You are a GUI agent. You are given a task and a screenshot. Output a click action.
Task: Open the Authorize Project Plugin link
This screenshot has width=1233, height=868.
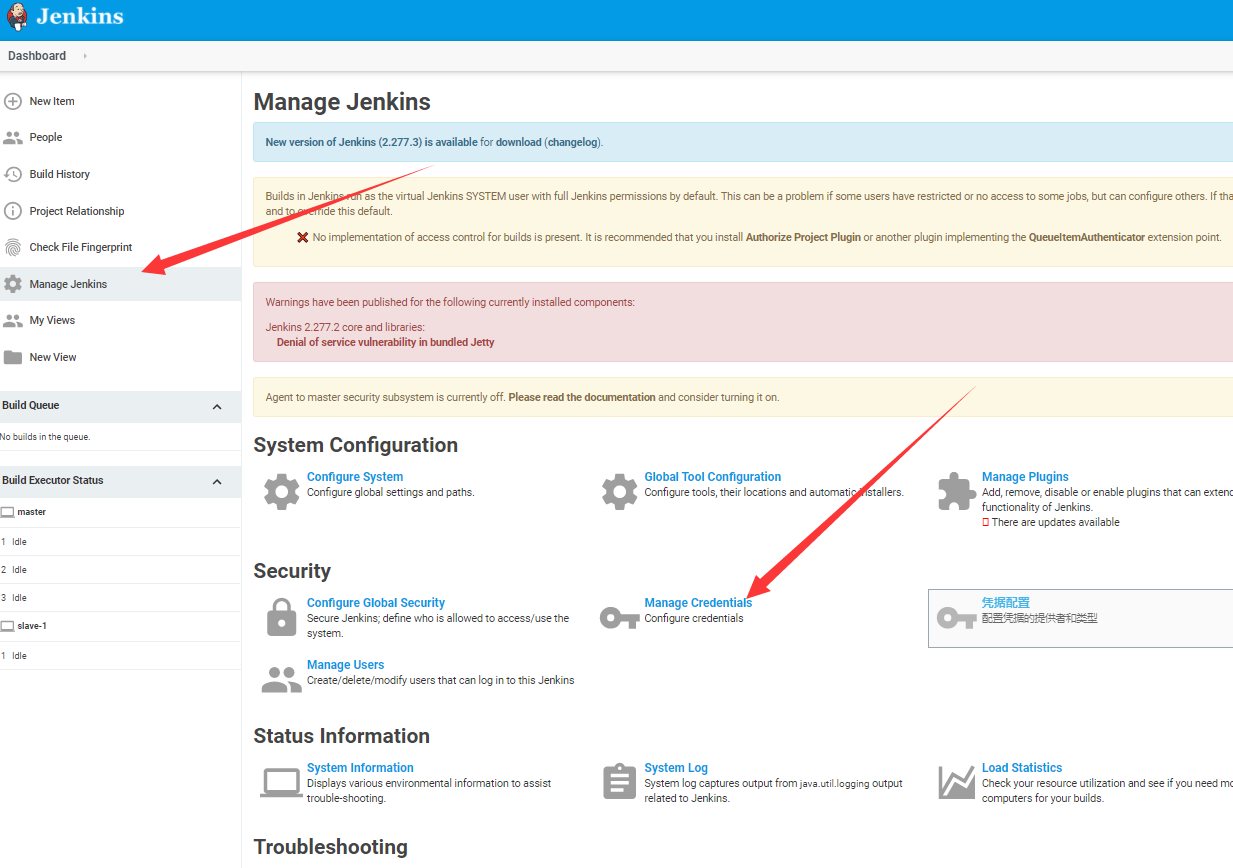(803, 238)
